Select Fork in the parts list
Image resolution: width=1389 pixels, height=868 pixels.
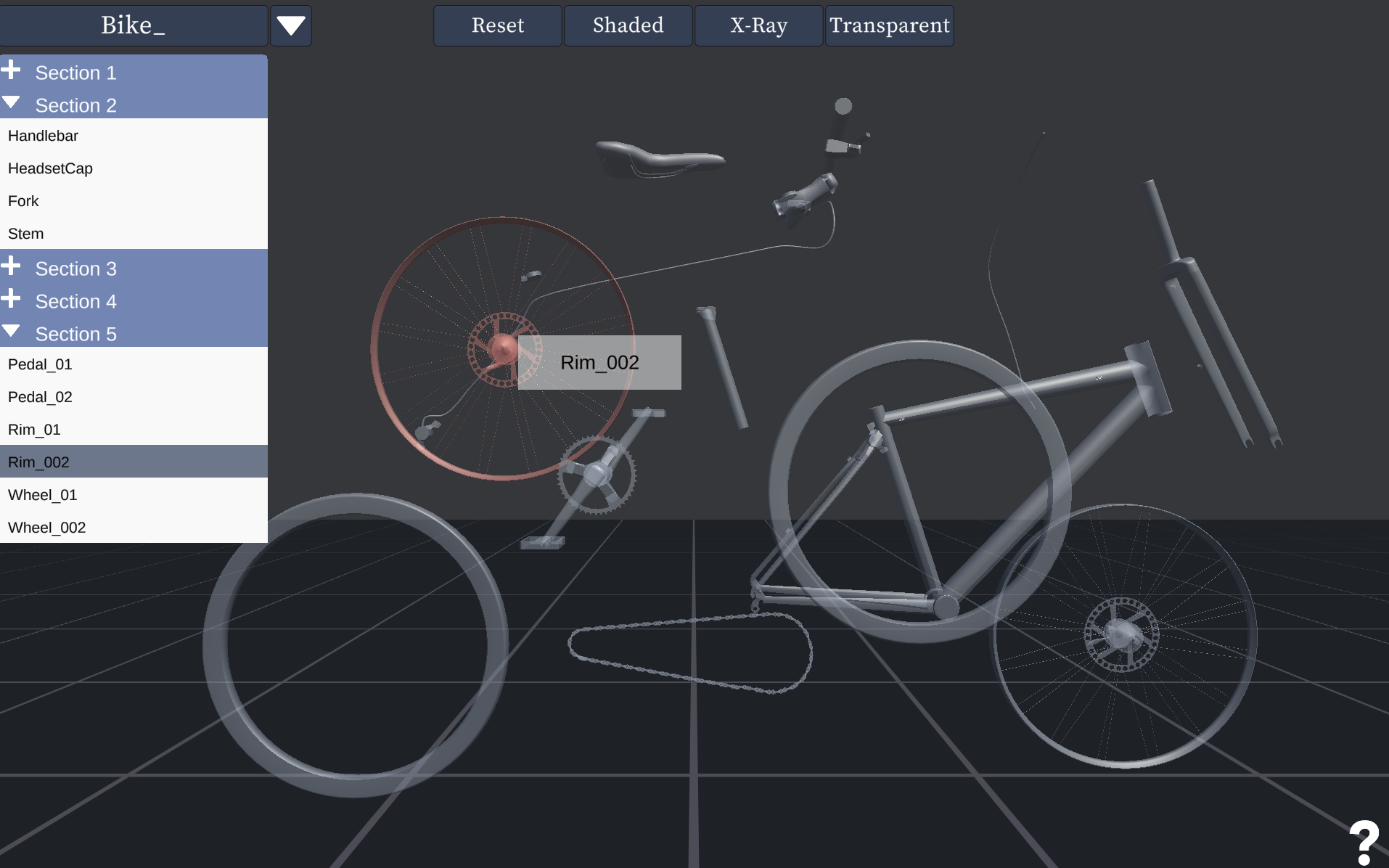(134, 201)
